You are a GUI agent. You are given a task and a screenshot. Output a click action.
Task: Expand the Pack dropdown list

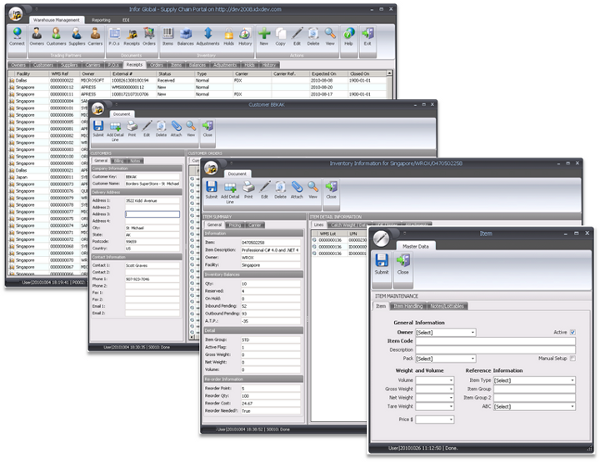[445, 357]
